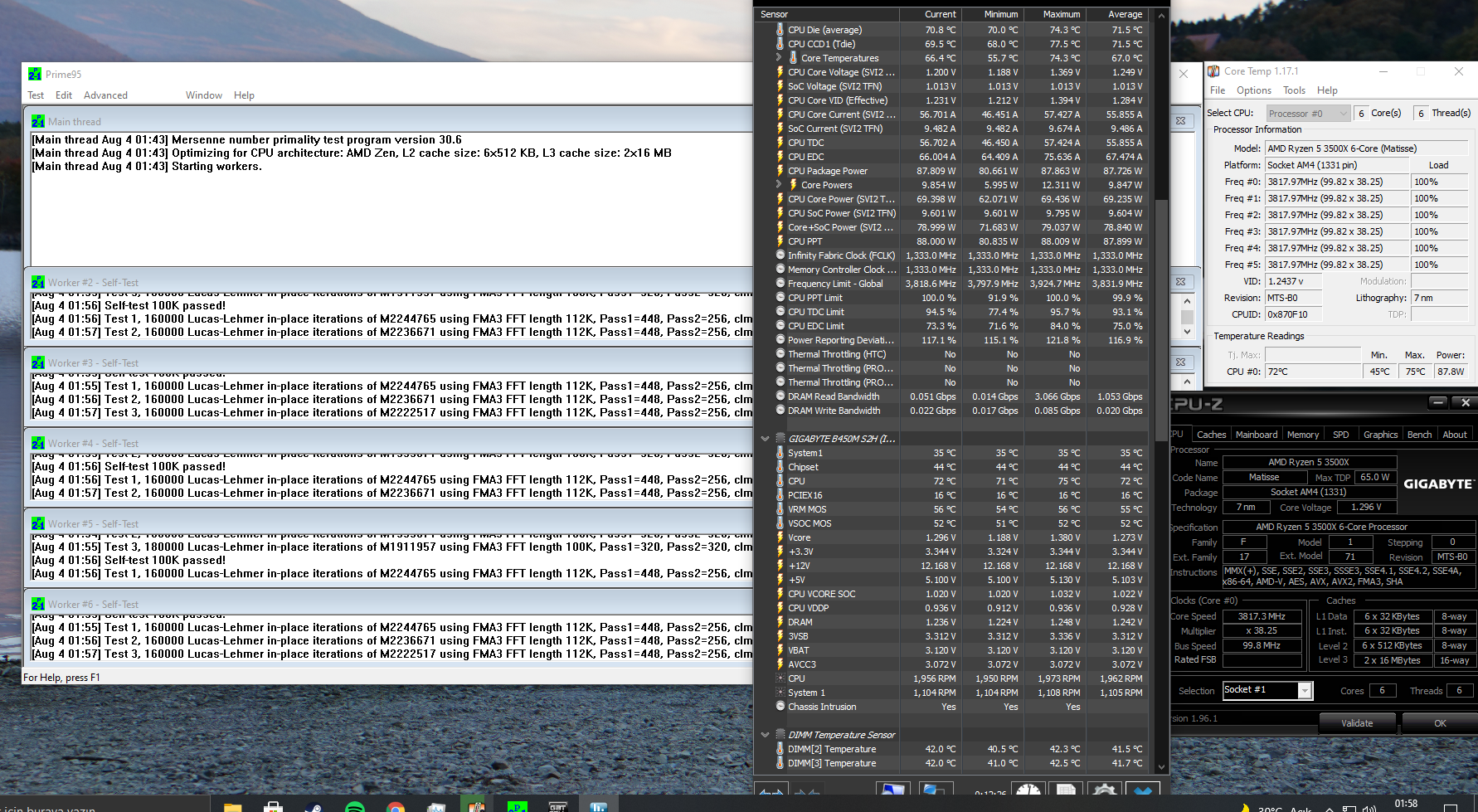Open File Explorer from the taskbar
The width and height of the screenshot is (1478, 812).
(x=232, y=806)
